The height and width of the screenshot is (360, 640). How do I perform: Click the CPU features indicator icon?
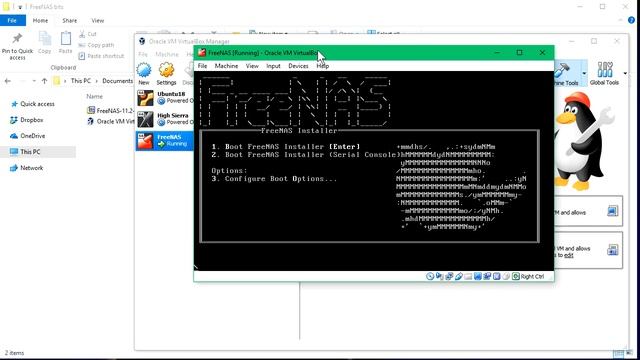pyautogui.click(x=497, y=276)
